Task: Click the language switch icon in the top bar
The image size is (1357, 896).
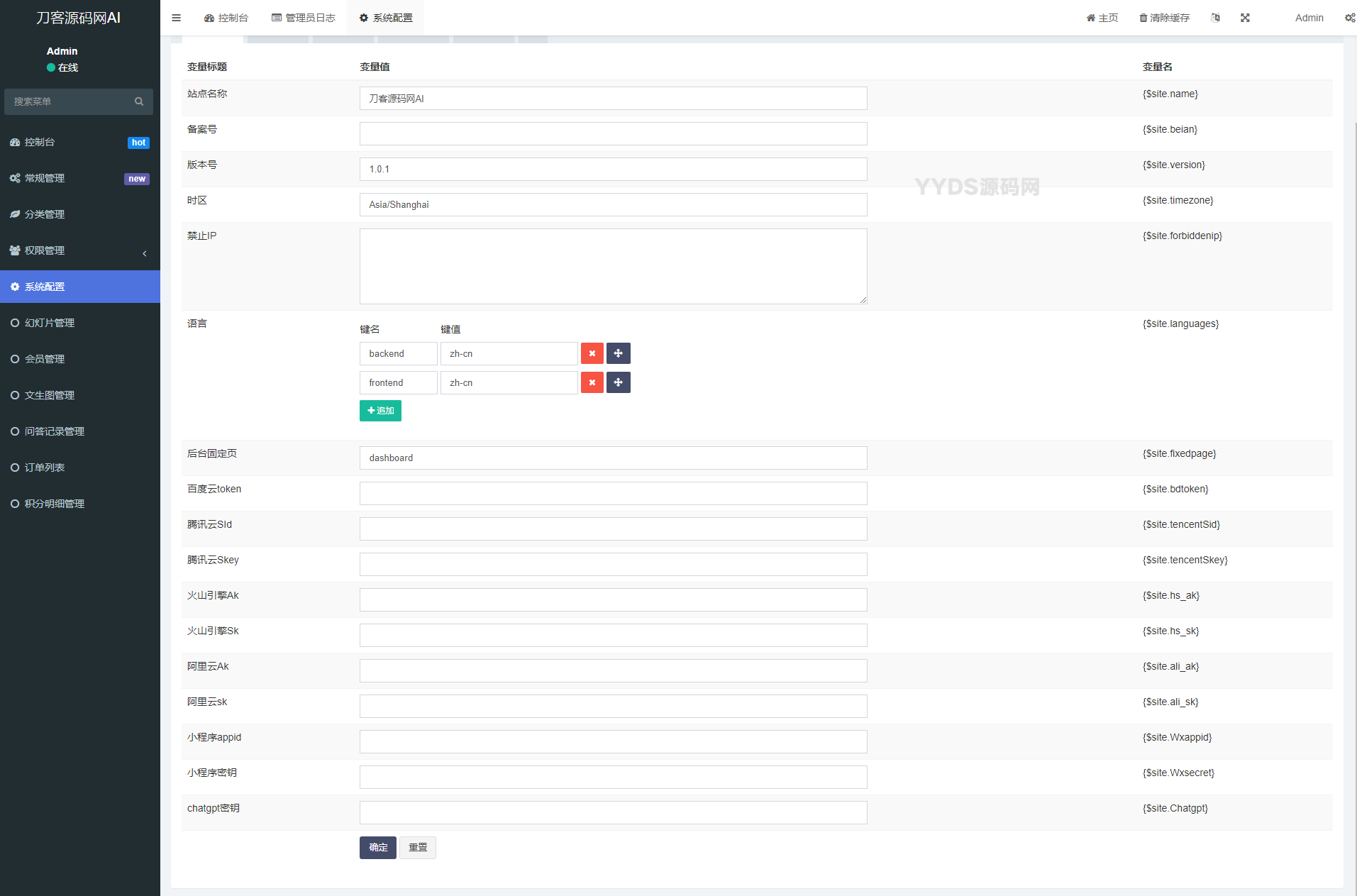Action: click(1215, 18)
